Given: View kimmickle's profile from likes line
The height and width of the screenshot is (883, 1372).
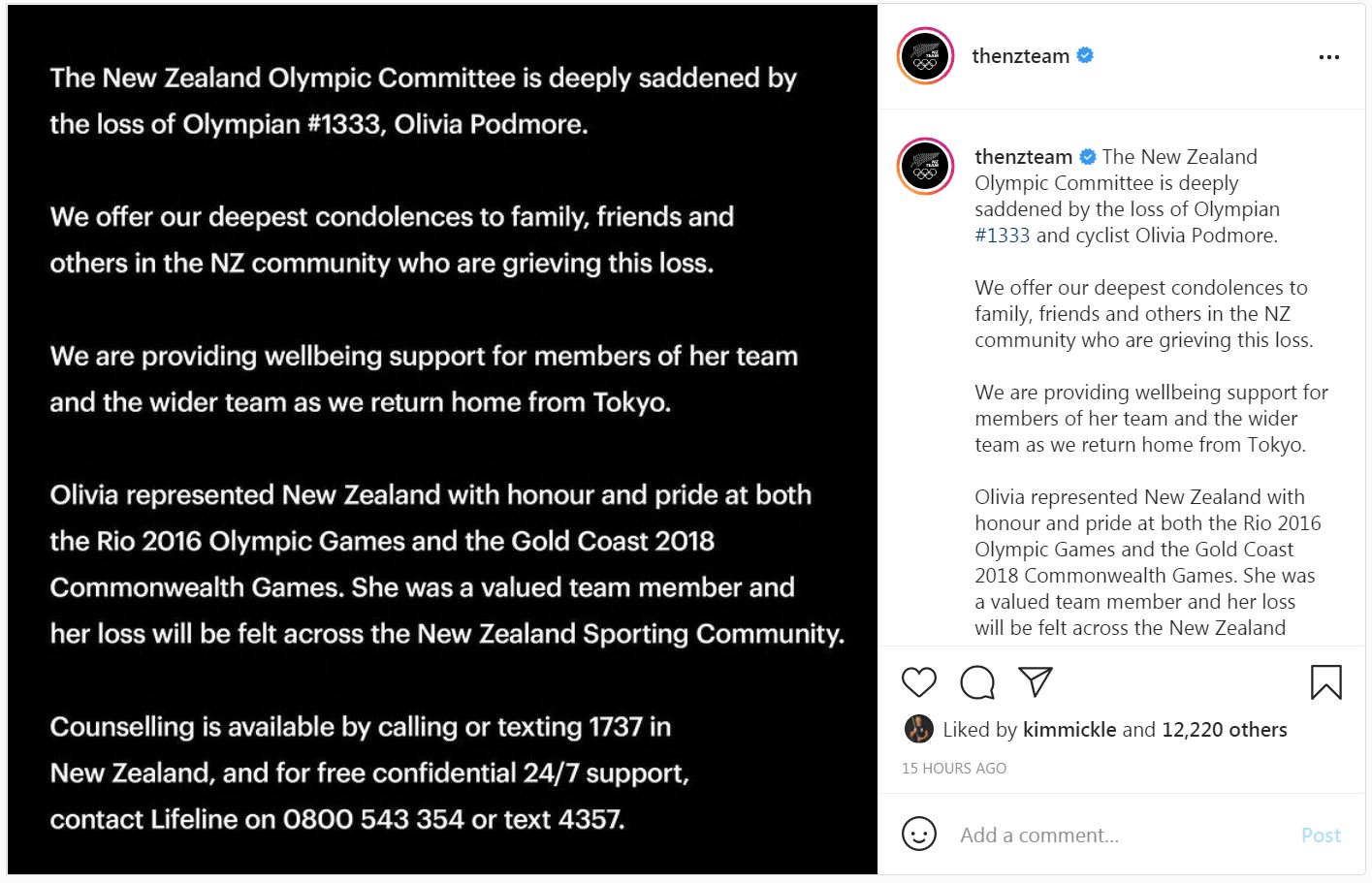Looking at the screenshot, I should (x=1069, y=730).
